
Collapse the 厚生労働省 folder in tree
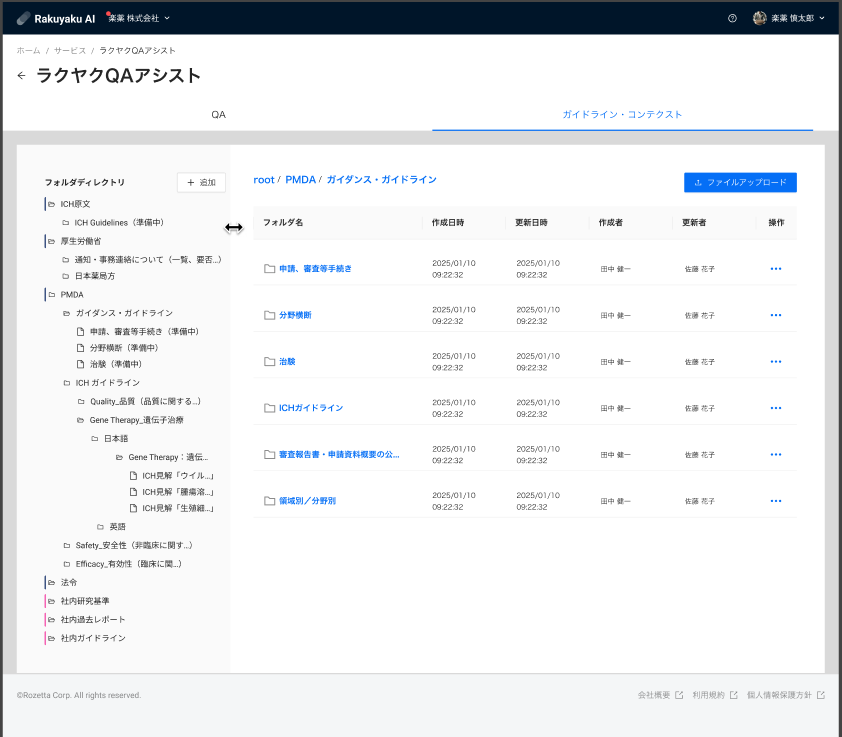tap(52, 241)
